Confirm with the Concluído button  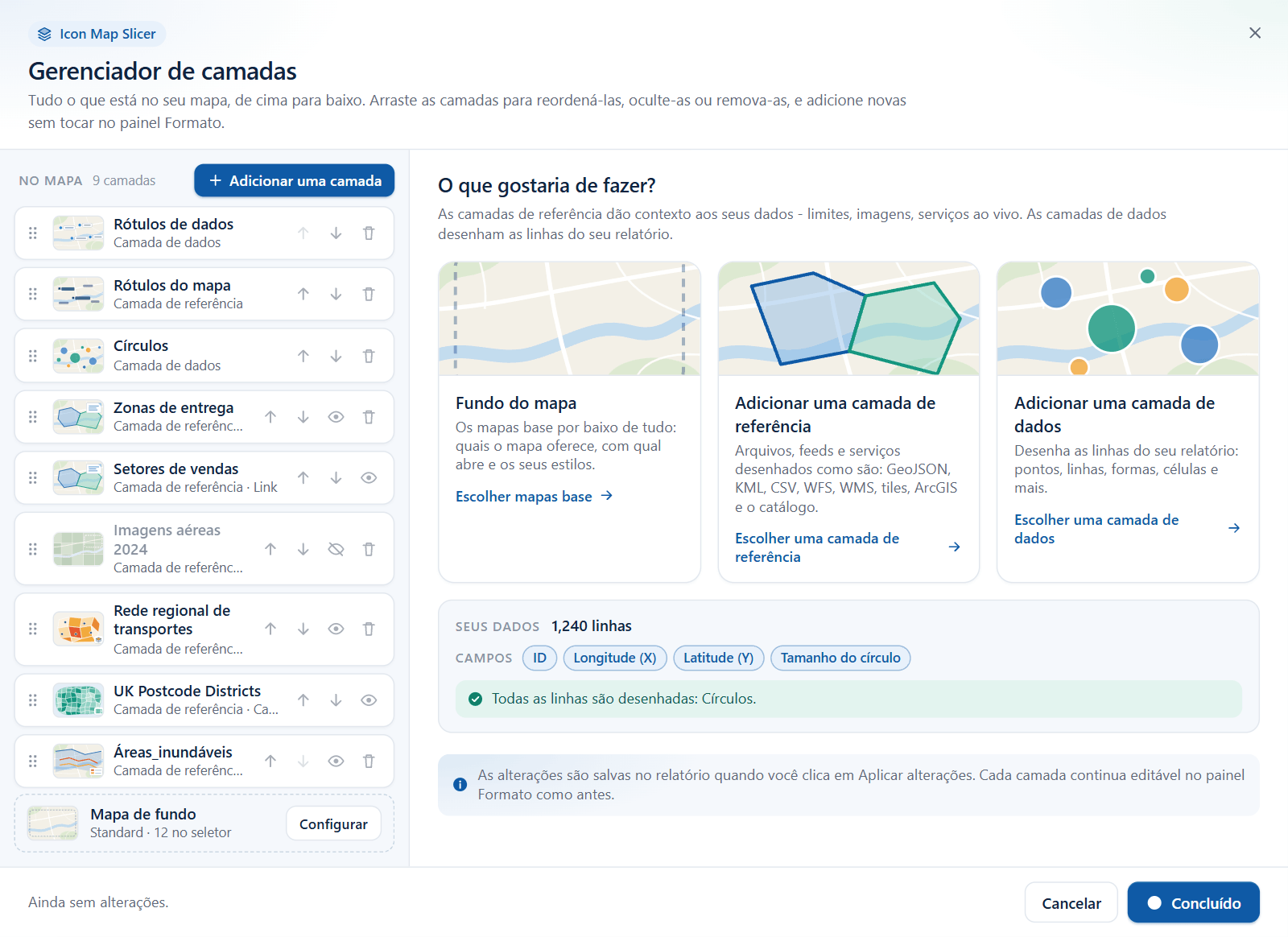point(1193,903)
